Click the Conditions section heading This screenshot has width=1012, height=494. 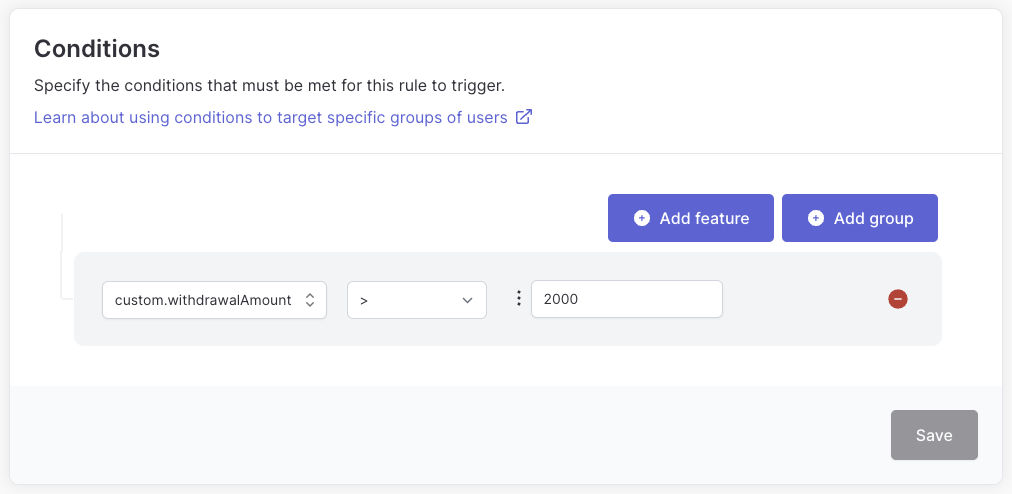click(x=97, y=49)
